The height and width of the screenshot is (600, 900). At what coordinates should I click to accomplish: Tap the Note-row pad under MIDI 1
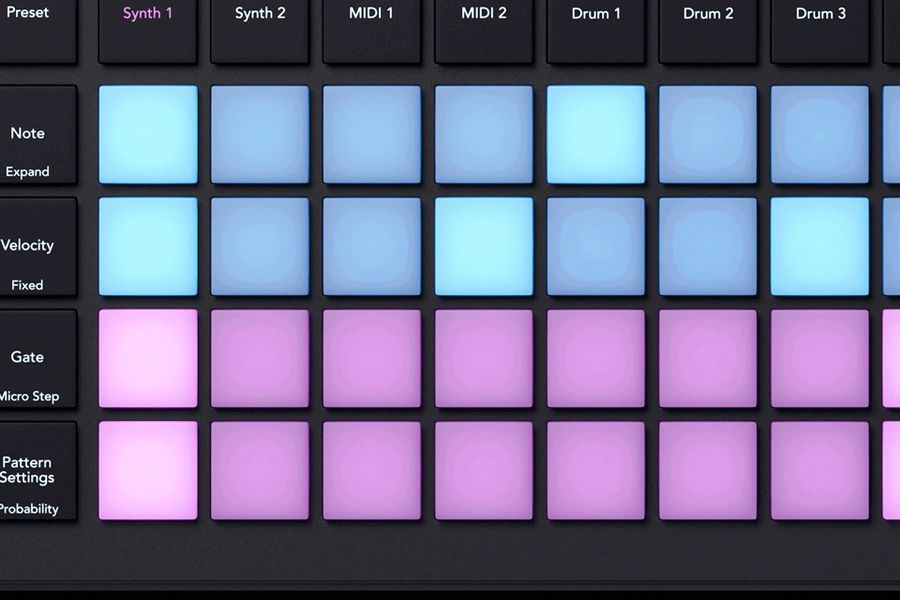pos(372,134)
